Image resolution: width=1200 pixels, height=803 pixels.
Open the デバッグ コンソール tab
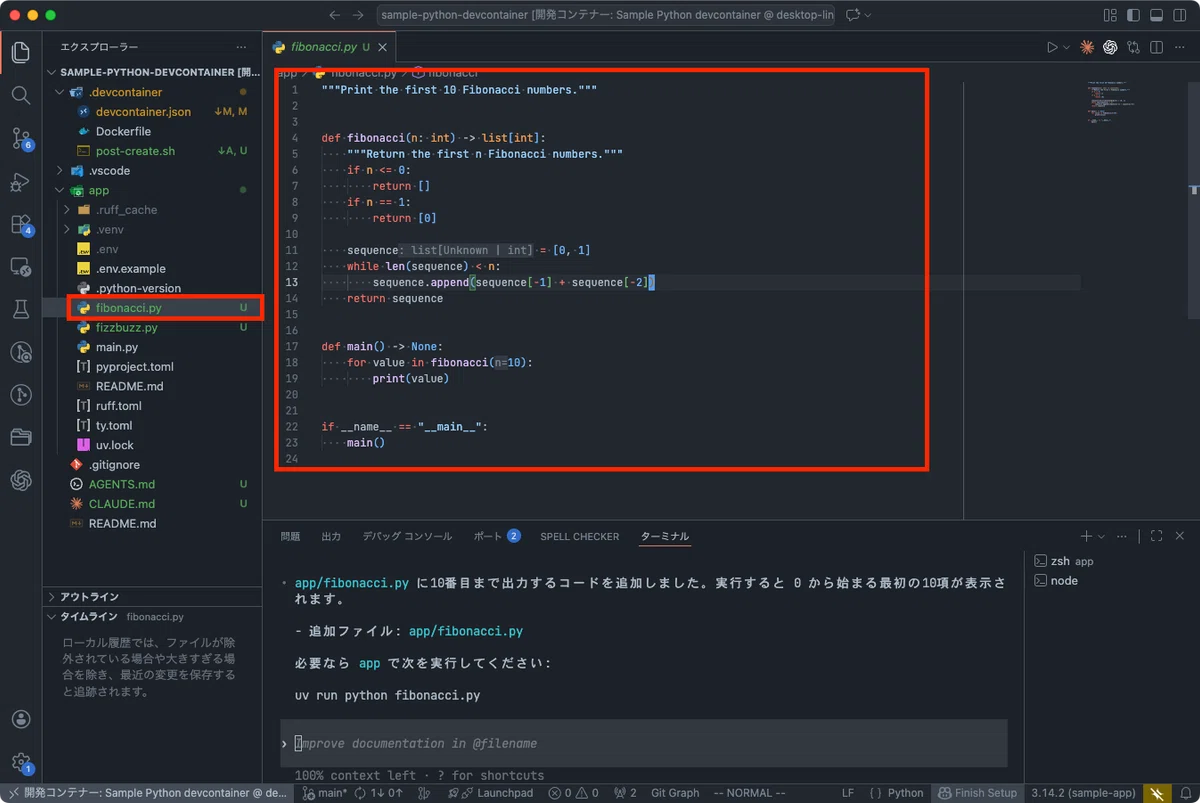click(x=407, y=536)
